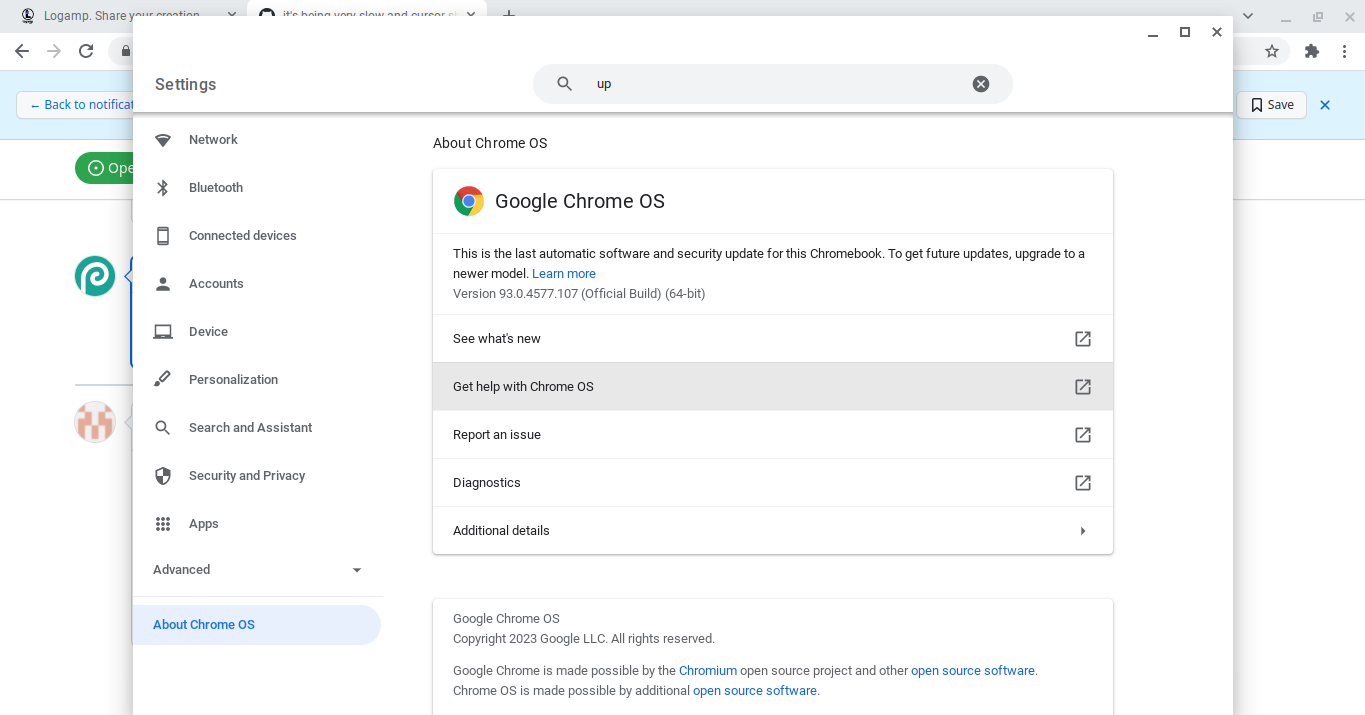This screenshot has height=715, width=1365.
Task: Open Security and Privacy shield icon
Action: [x=162, y=475]
